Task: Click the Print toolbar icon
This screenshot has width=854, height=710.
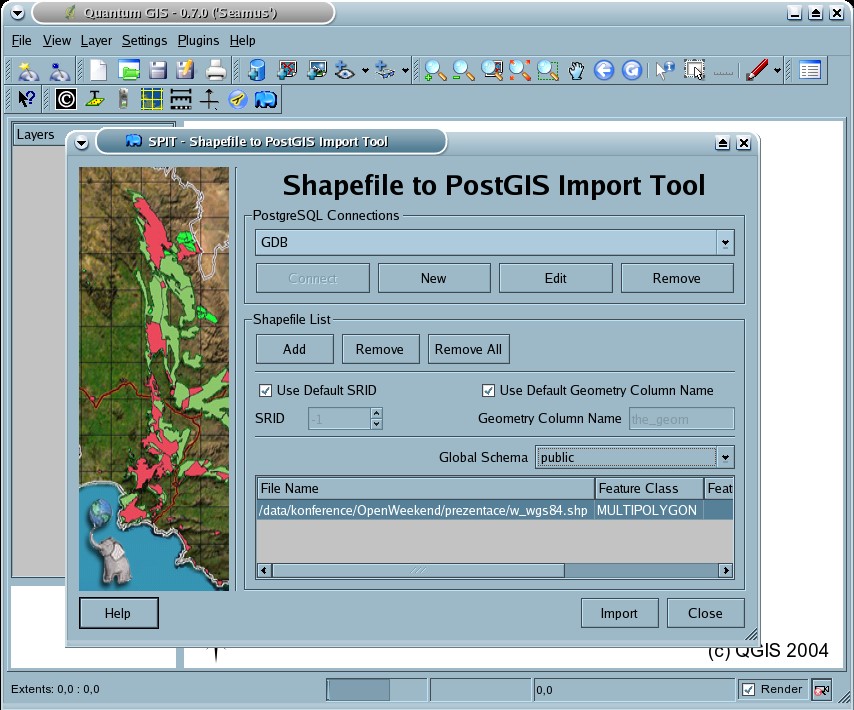Action: point(216,70)
